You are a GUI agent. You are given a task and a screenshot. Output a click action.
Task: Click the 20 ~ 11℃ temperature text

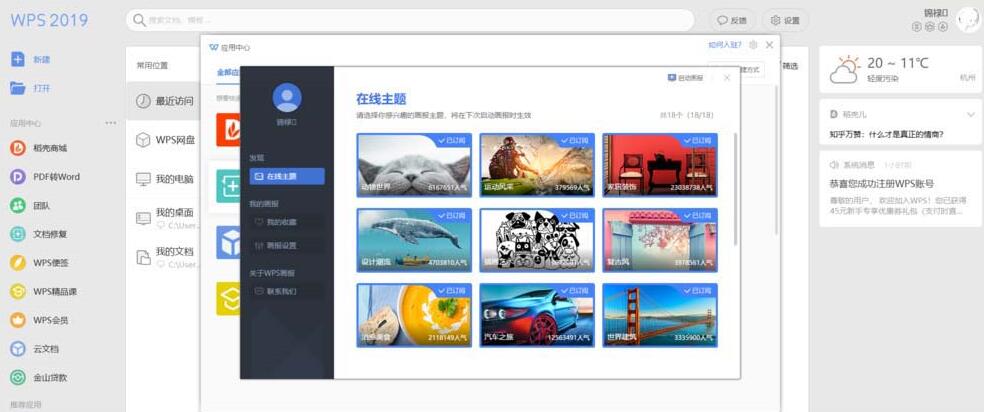coord(897,63)
